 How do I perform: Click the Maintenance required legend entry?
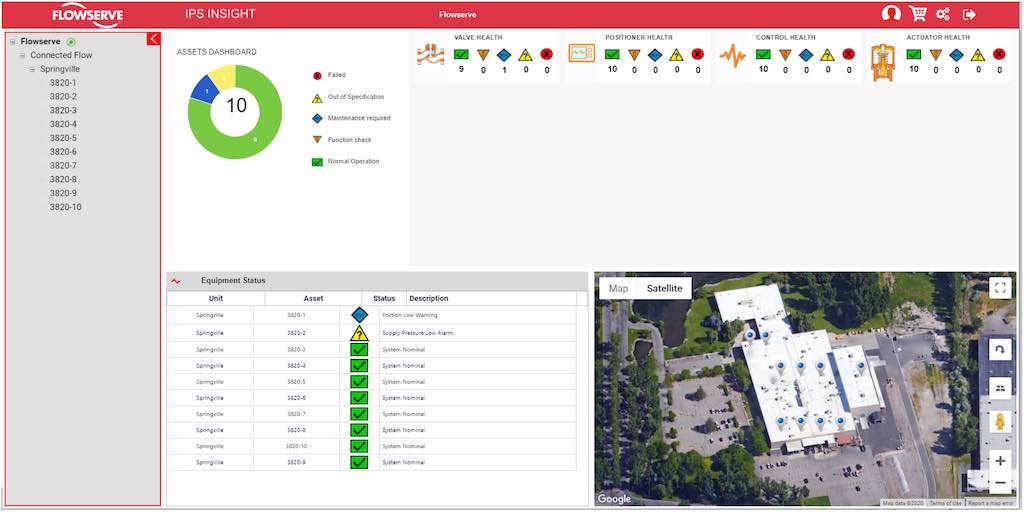351,118
